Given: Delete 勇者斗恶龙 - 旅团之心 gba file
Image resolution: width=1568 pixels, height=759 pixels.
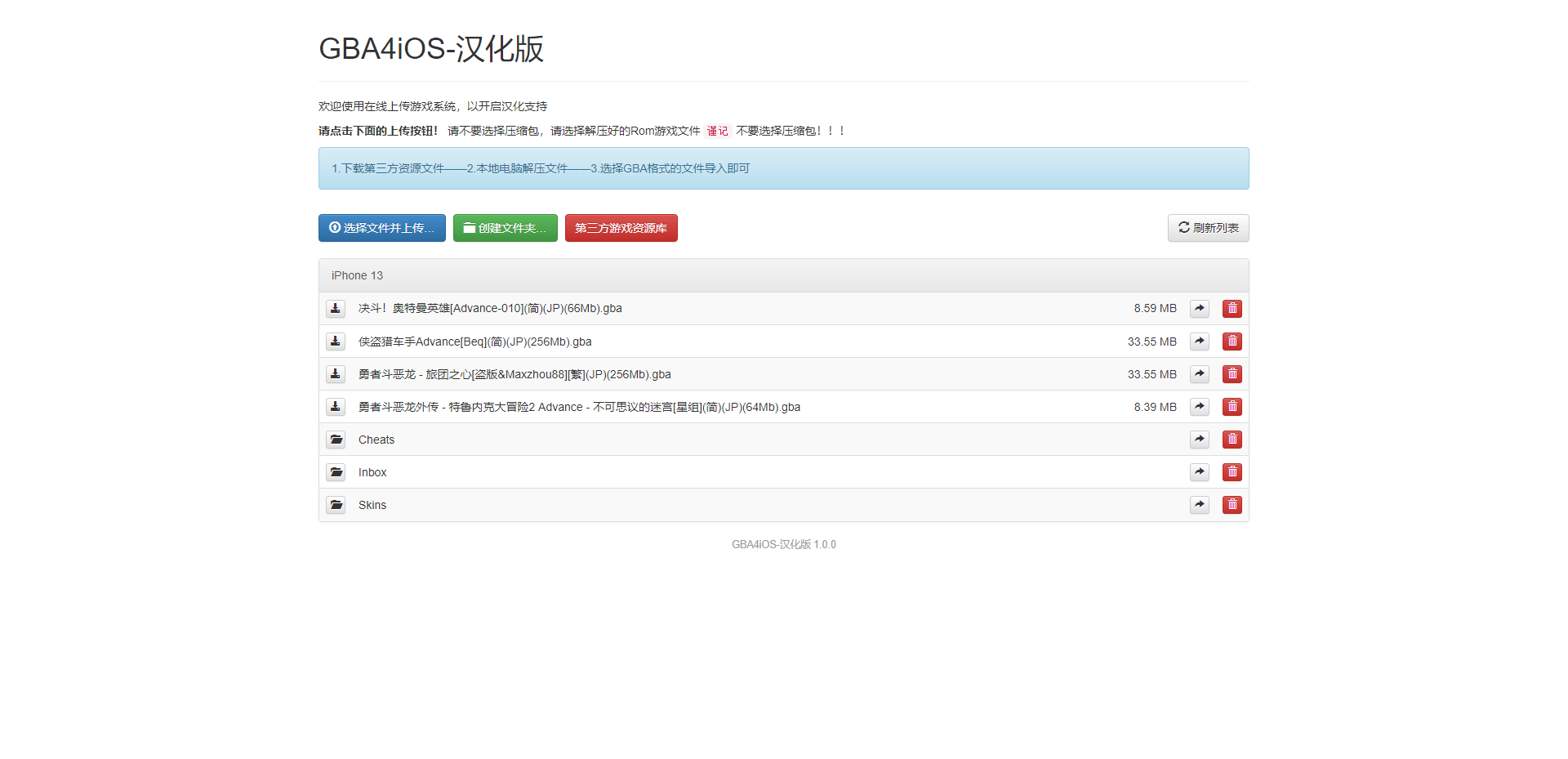Looking at the screenshot, I should click(1232, 373).
